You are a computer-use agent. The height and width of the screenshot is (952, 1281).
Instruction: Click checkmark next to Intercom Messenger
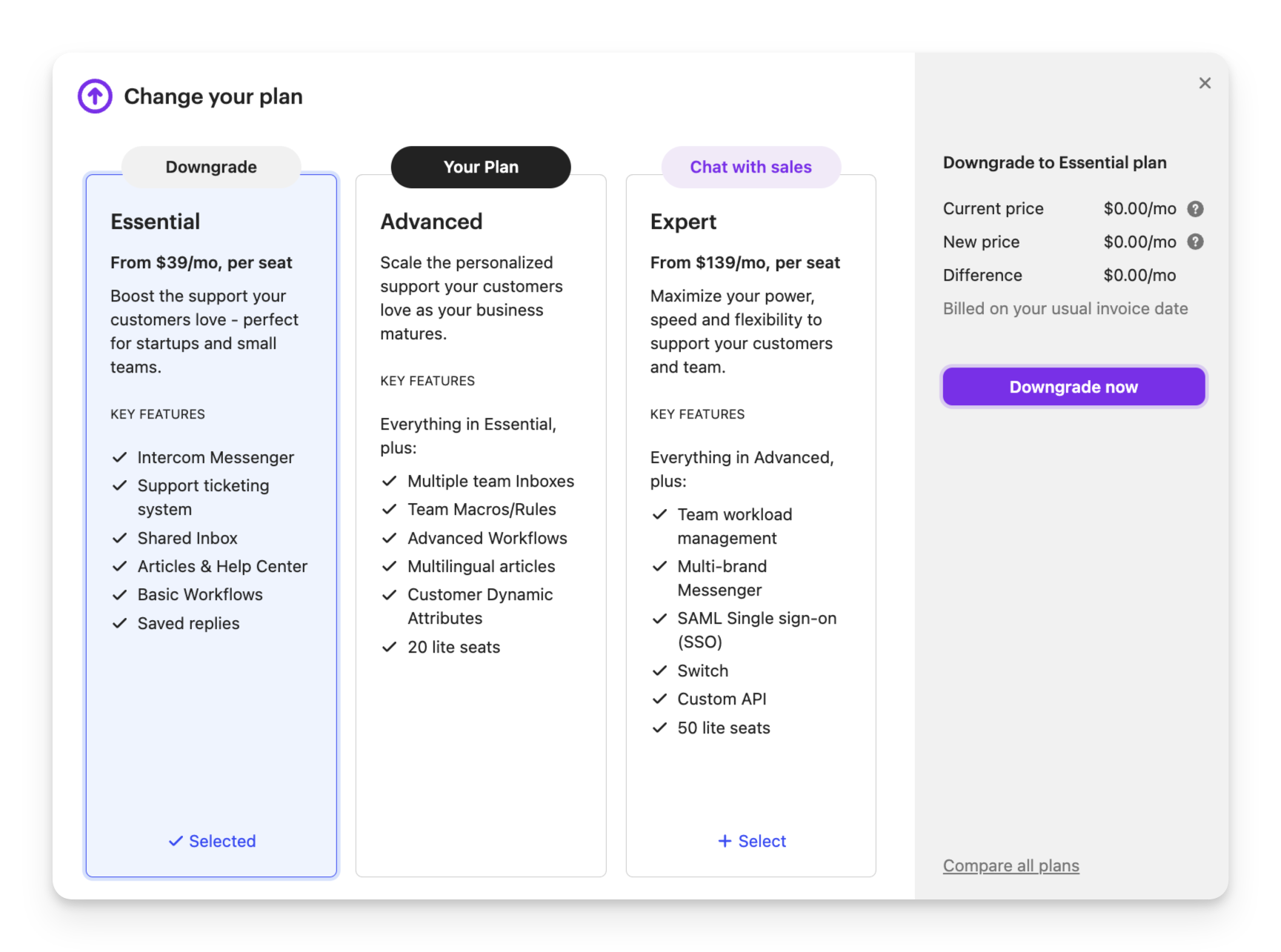coord(119,458)
